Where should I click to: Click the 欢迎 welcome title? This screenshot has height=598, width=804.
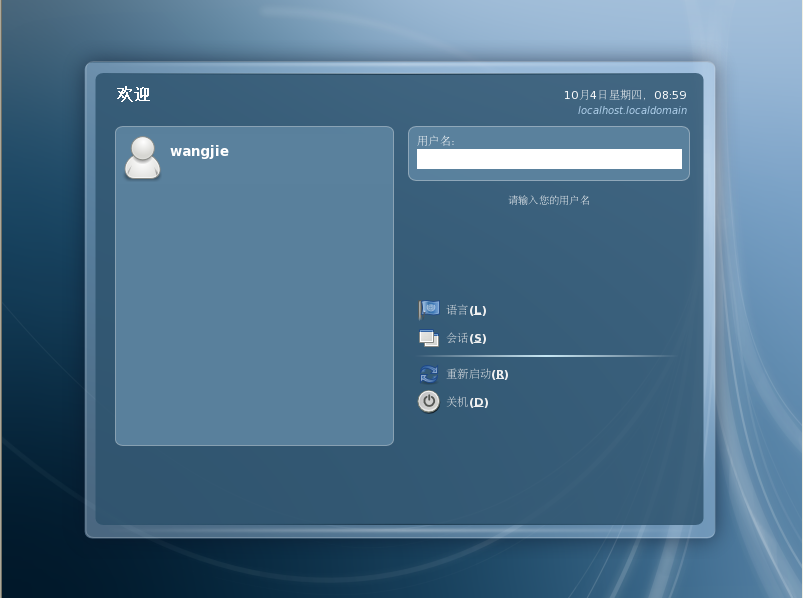click(x=131, y=95)
